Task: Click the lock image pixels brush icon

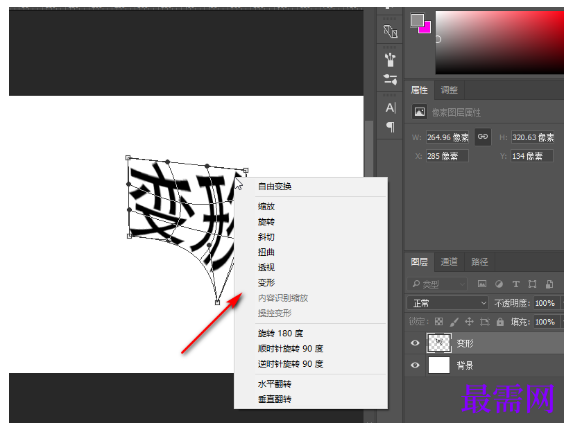Action: click(454, 322)
